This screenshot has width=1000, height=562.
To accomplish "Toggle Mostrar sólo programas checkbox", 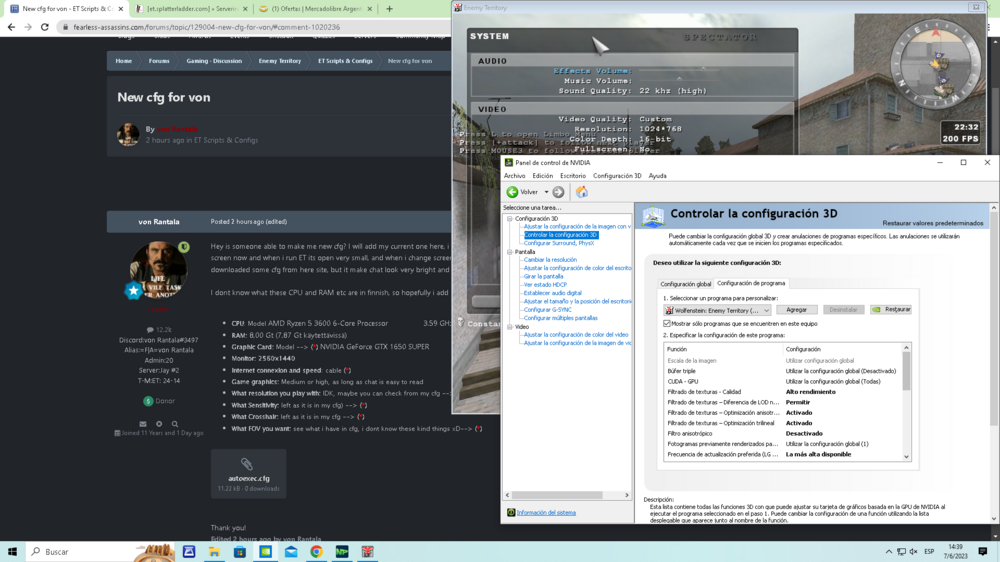I will (x=667, y=323).
